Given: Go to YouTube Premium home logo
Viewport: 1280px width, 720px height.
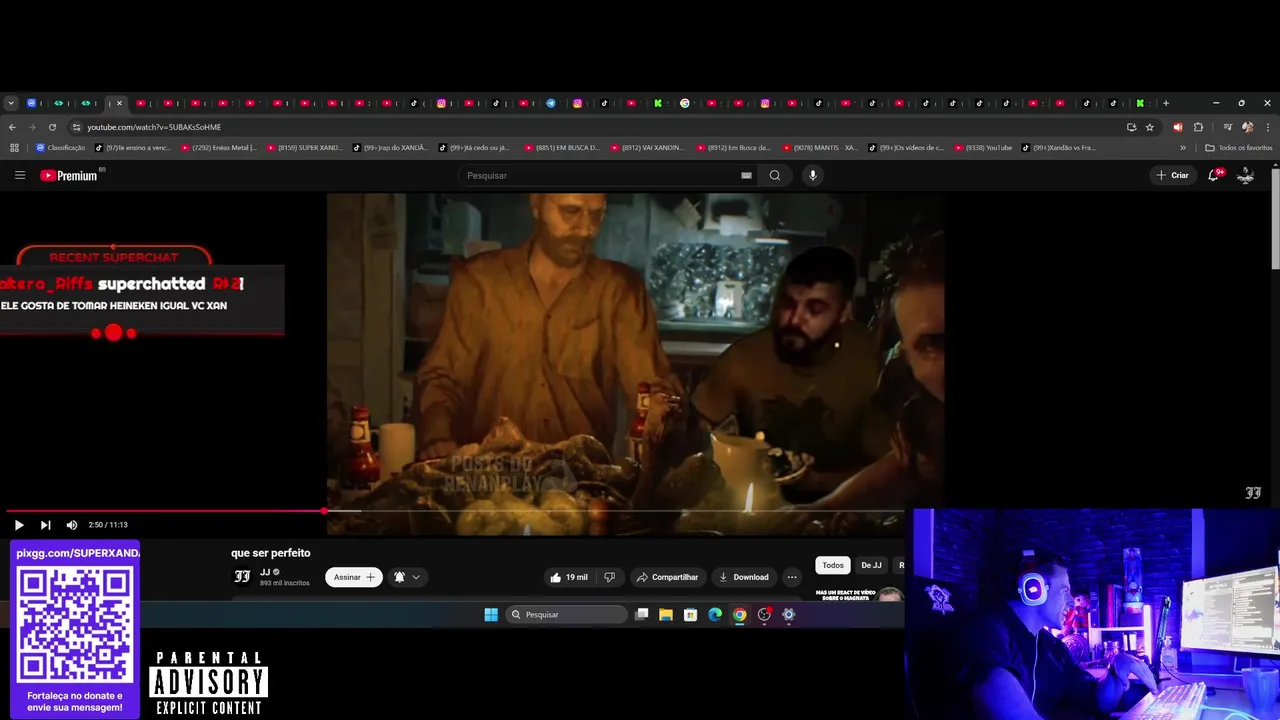Looking at the screenshot, I should [x=69, y=175].
